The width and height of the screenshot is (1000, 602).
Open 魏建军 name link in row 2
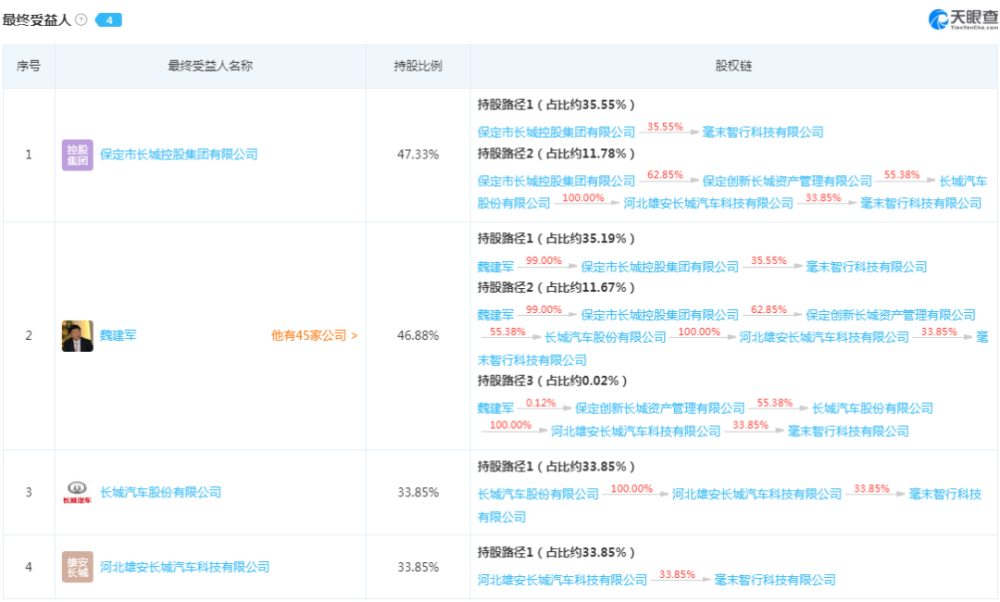(x=118, y=335)
